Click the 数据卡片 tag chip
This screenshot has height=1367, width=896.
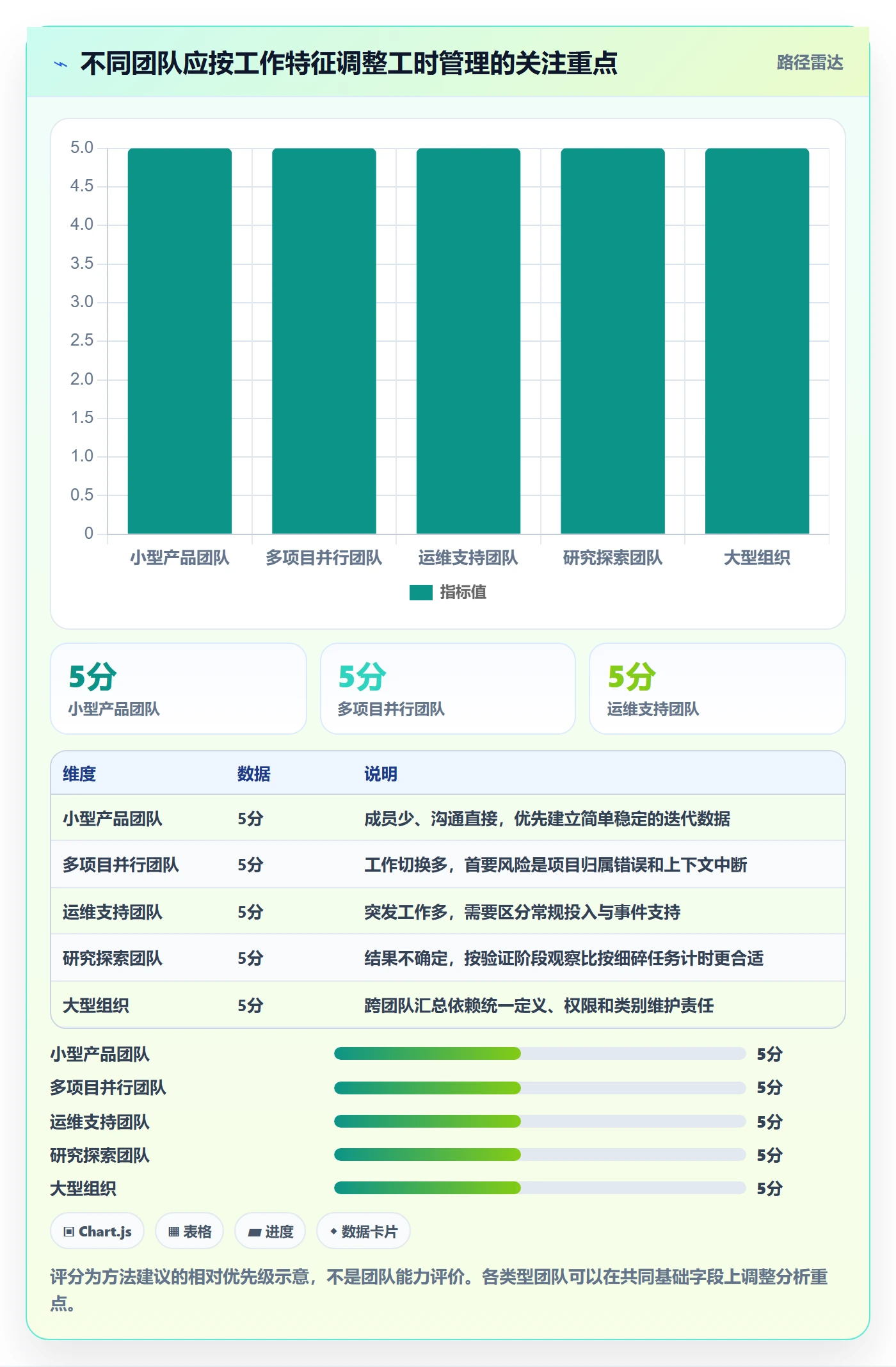pyautogui.click(x=364, y=1231)
